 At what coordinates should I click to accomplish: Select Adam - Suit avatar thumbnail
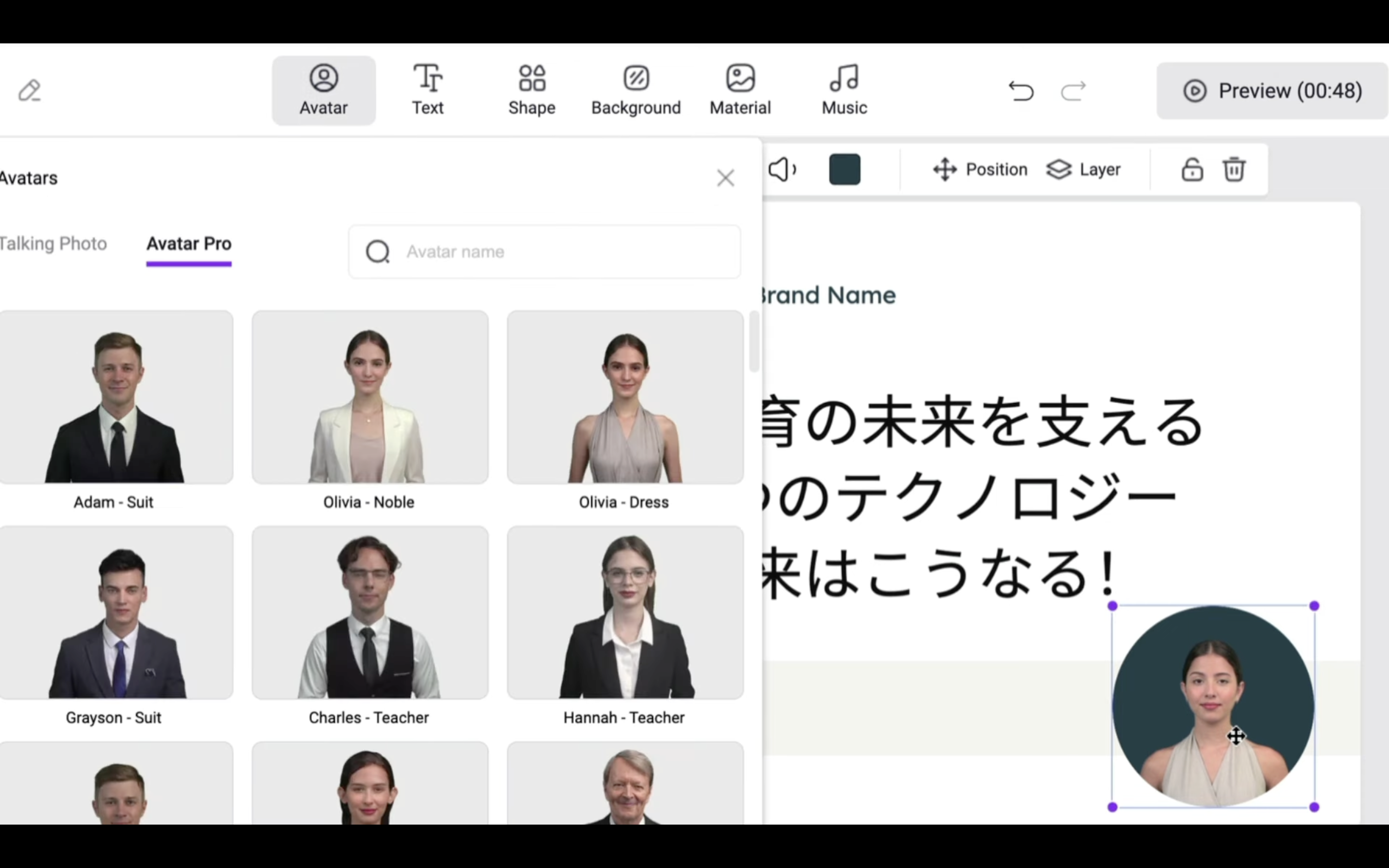[116, 397]
